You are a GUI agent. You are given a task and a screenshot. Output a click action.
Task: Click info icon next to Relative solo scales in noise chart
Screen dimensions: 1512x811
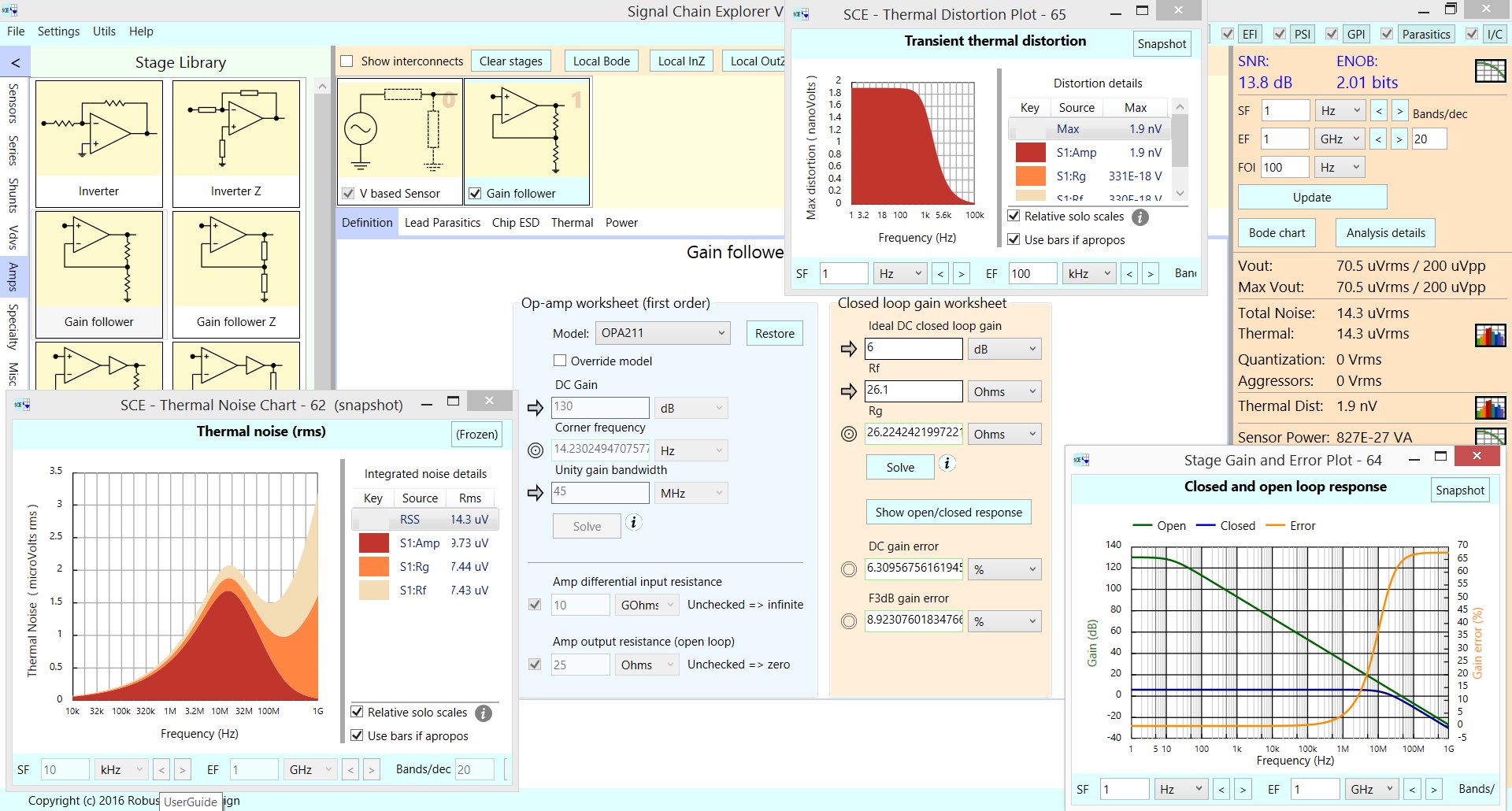pyautogui.click(x=484, y=713)
